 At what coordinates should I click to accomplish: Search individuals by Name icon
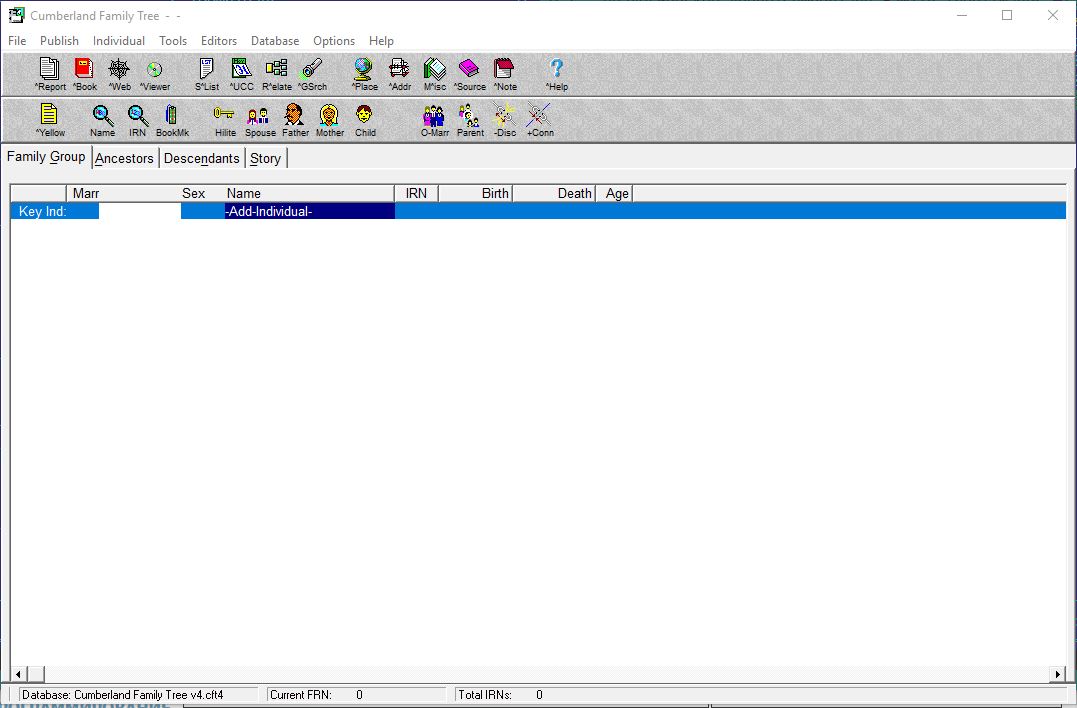102,116
